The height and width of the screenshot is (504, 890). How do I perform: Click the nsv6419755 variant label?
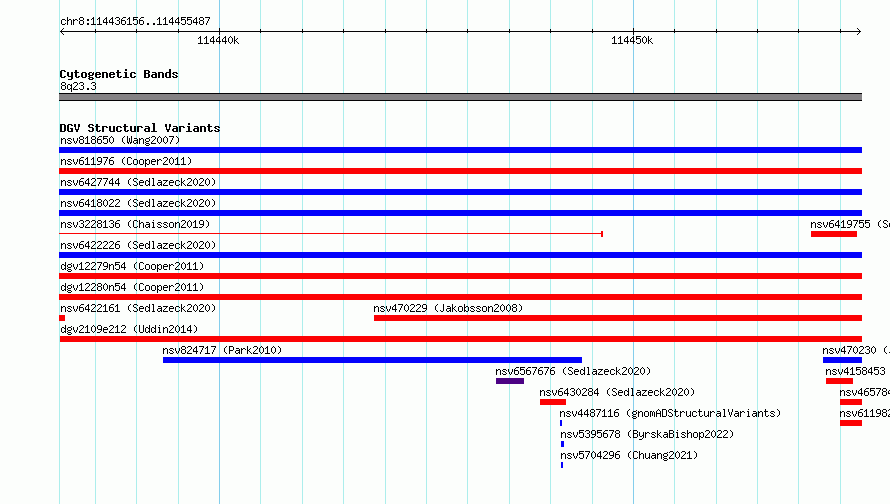click(850, 224)
